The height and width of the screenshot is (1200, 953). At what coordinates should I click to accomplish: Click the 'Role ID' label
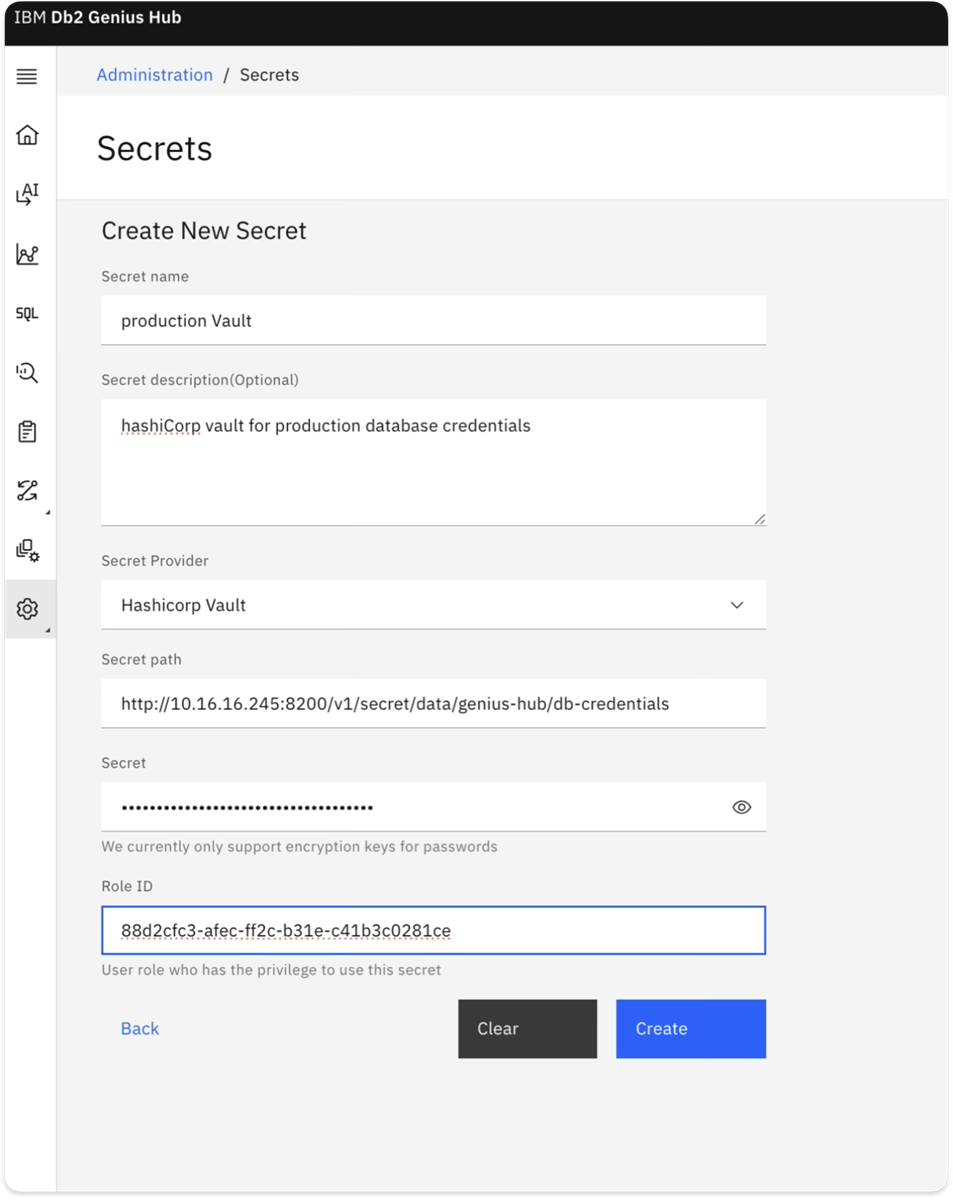[x=127, y=887]
